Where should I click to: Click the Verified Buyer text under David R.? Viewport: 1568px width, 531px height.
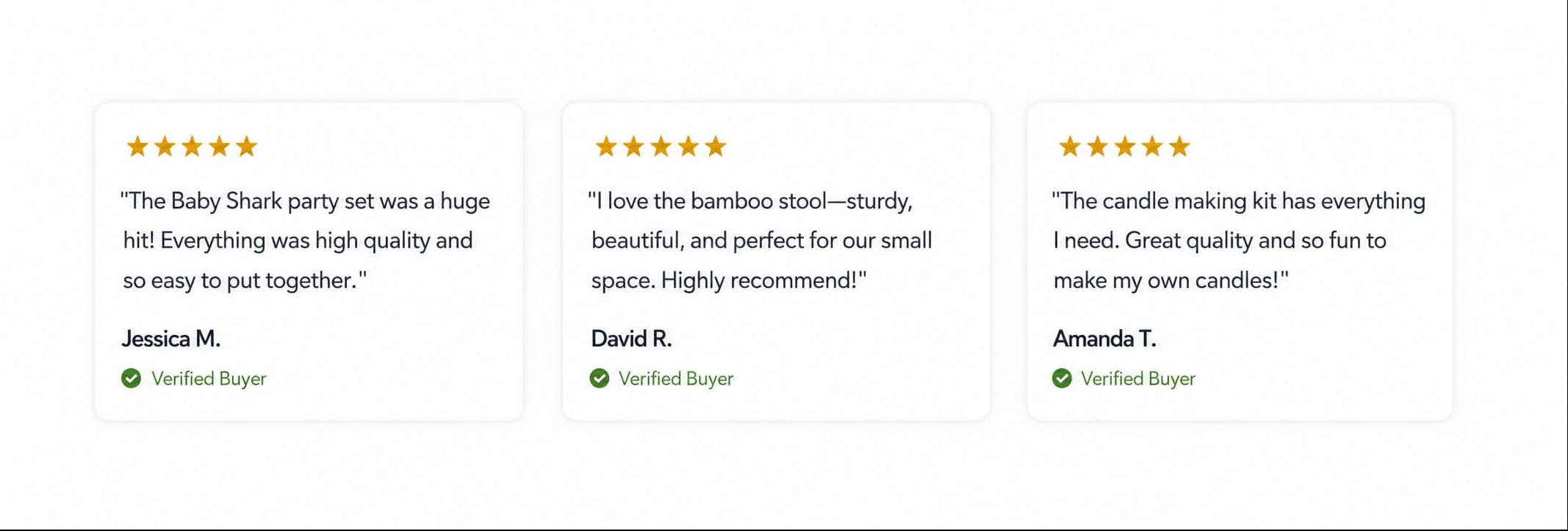(x=676, y=379)
